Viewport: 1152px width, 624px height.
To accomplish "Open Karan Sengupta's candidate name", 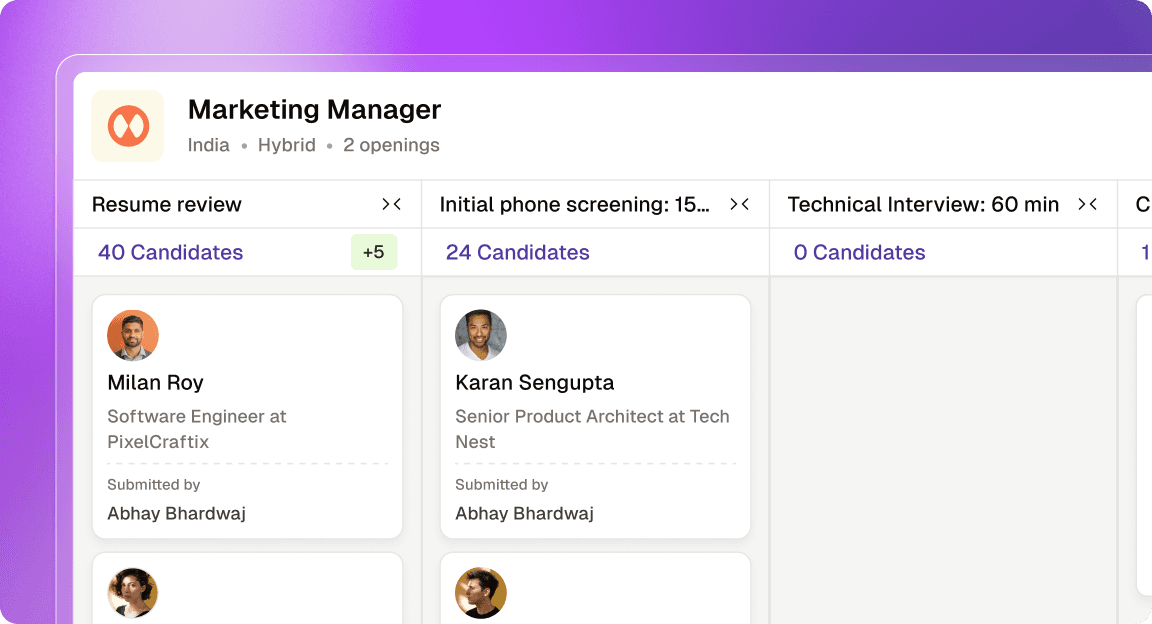I will pyautogui.click(x=534, y=382).
